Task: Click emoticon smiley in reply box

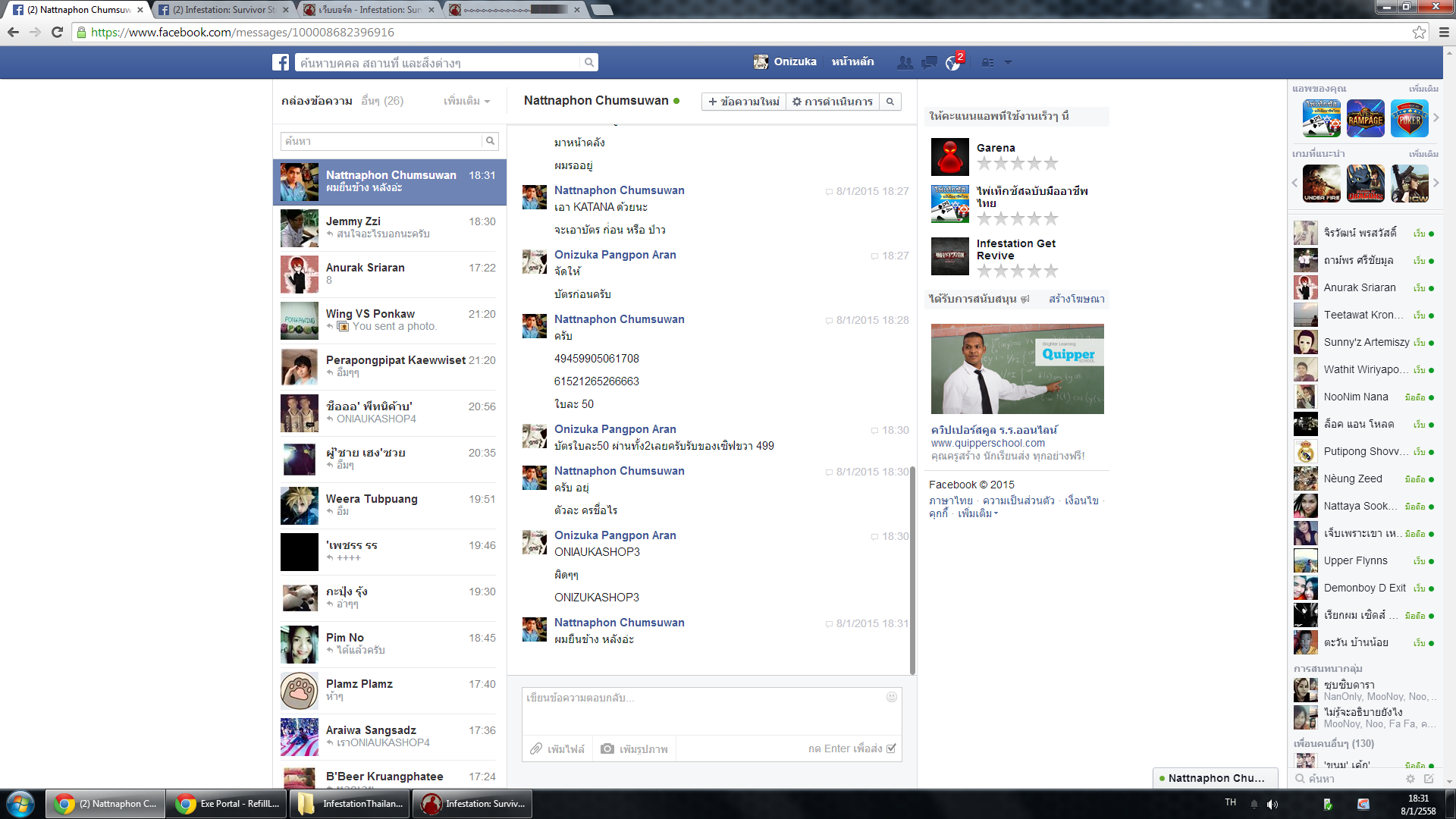Action: [892, 697]
